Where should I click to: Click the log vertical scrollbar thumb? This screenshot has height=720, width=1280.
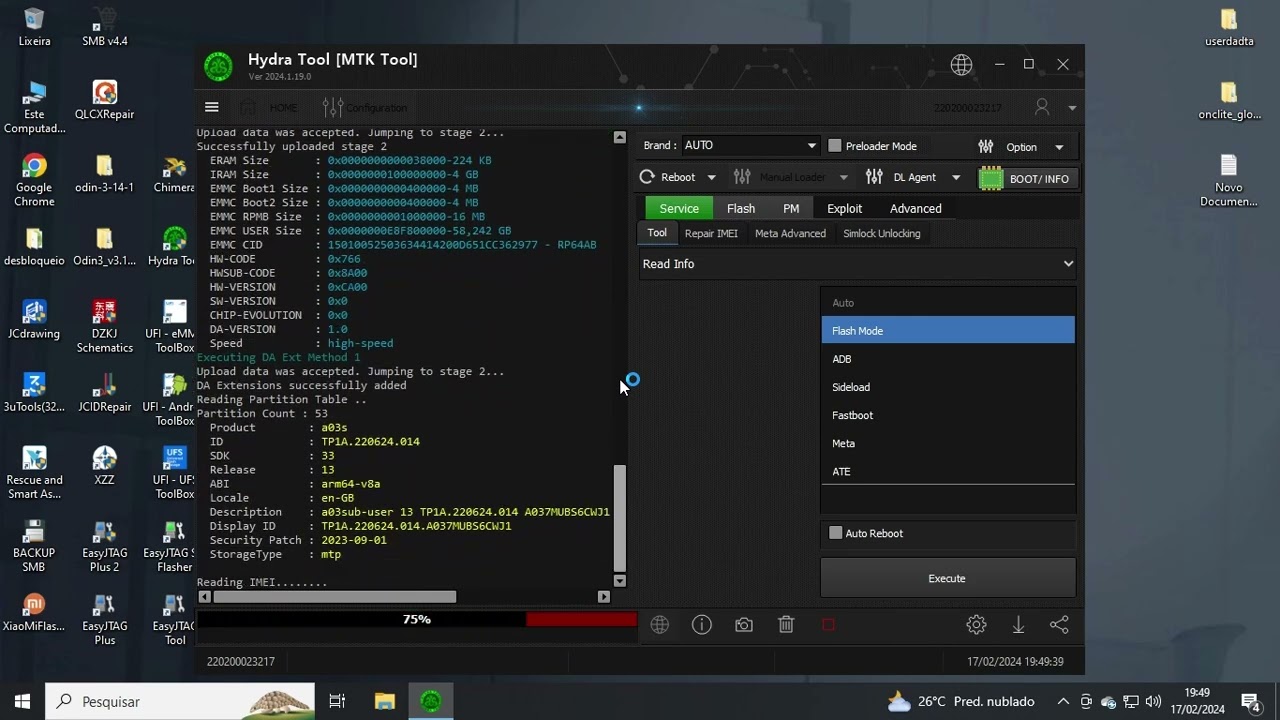619,518
